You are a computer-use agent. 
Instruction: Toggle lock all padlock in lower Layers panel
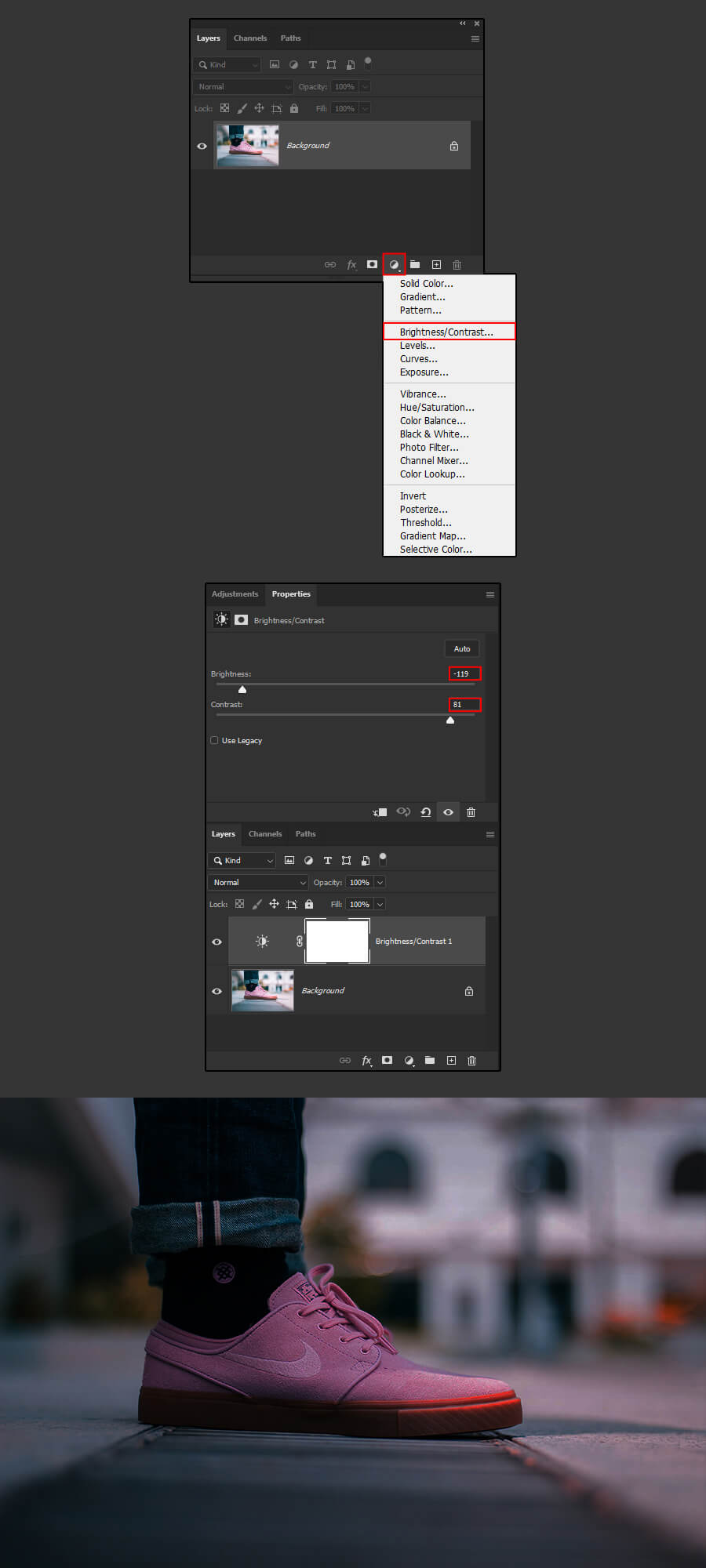click(x=309, y=904)
